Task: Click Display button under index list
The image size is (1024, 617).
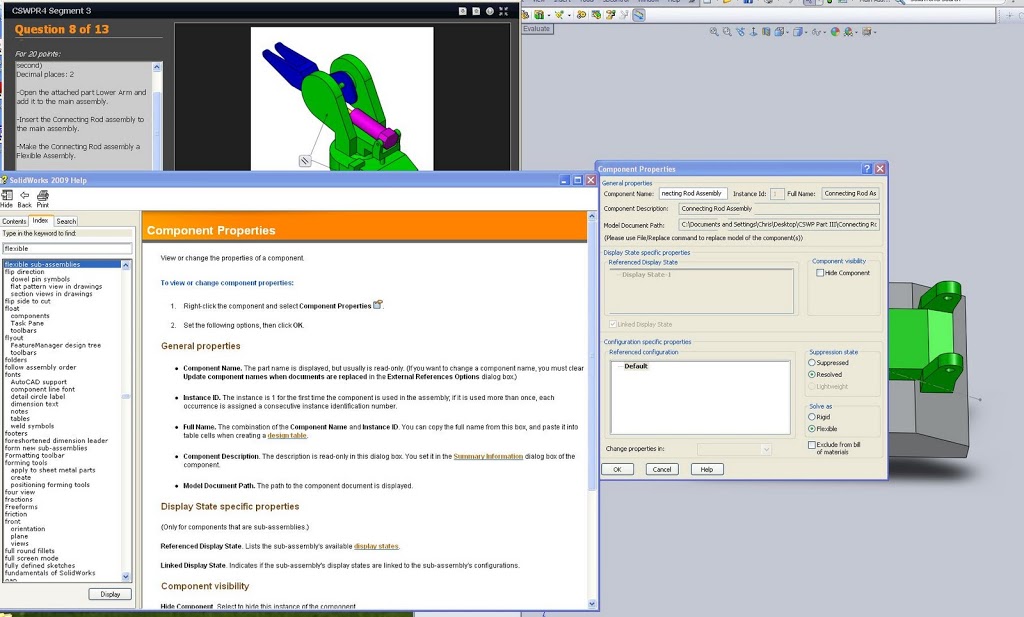Action: coord(110,594)
